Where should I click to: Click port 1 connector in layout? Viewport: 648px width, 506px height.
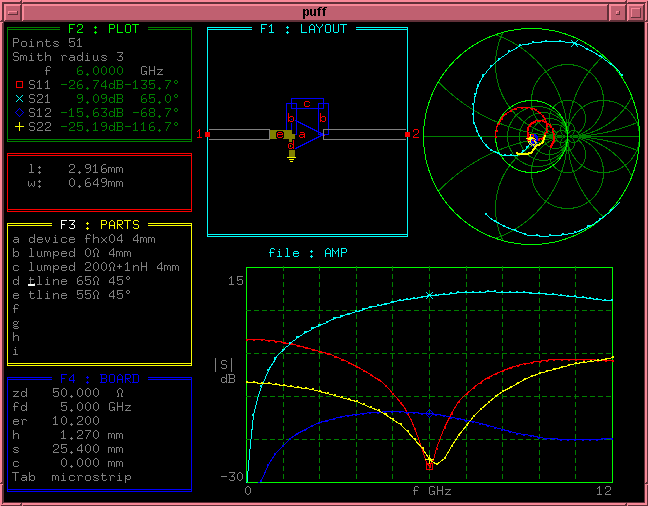click(207, 133)
